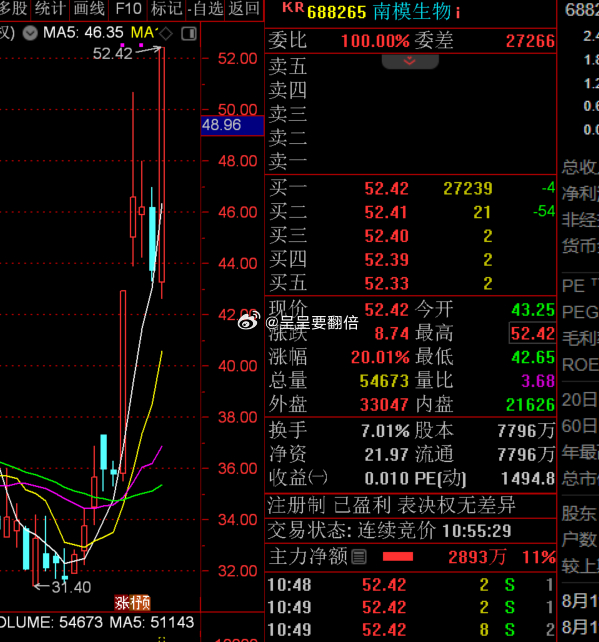
Task: Open the 多股 multi-stock view
Action: tap(14, 8)
